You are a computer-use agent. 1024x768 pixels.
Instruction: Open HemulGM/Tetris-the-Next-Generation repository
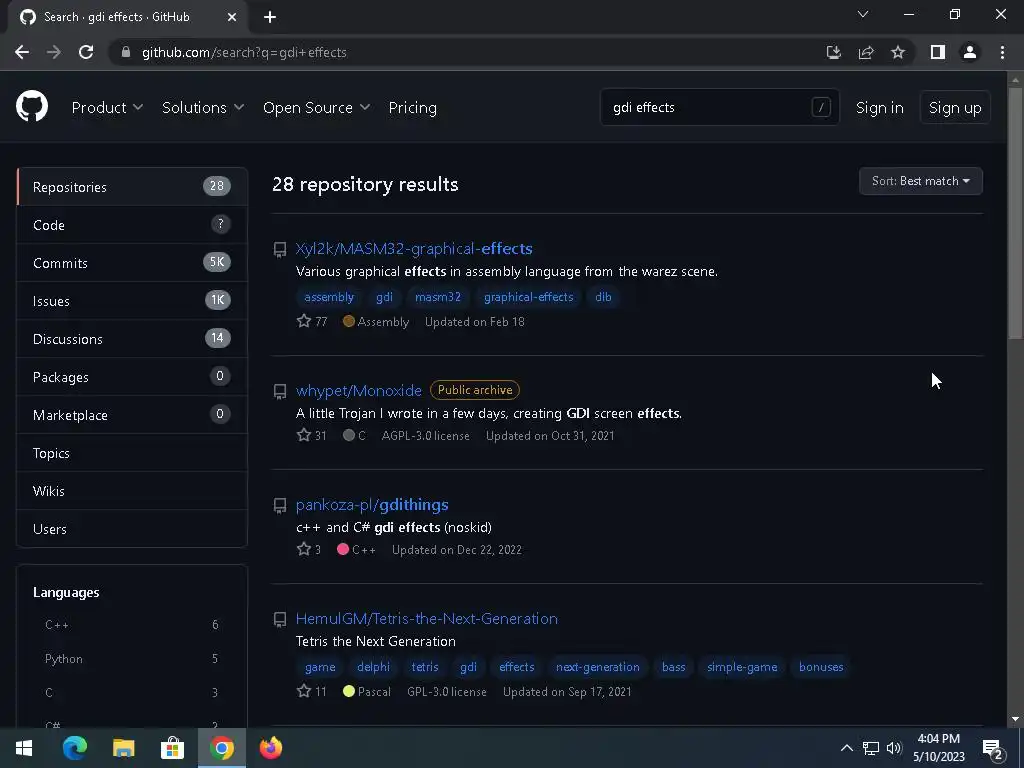(426, 618)
